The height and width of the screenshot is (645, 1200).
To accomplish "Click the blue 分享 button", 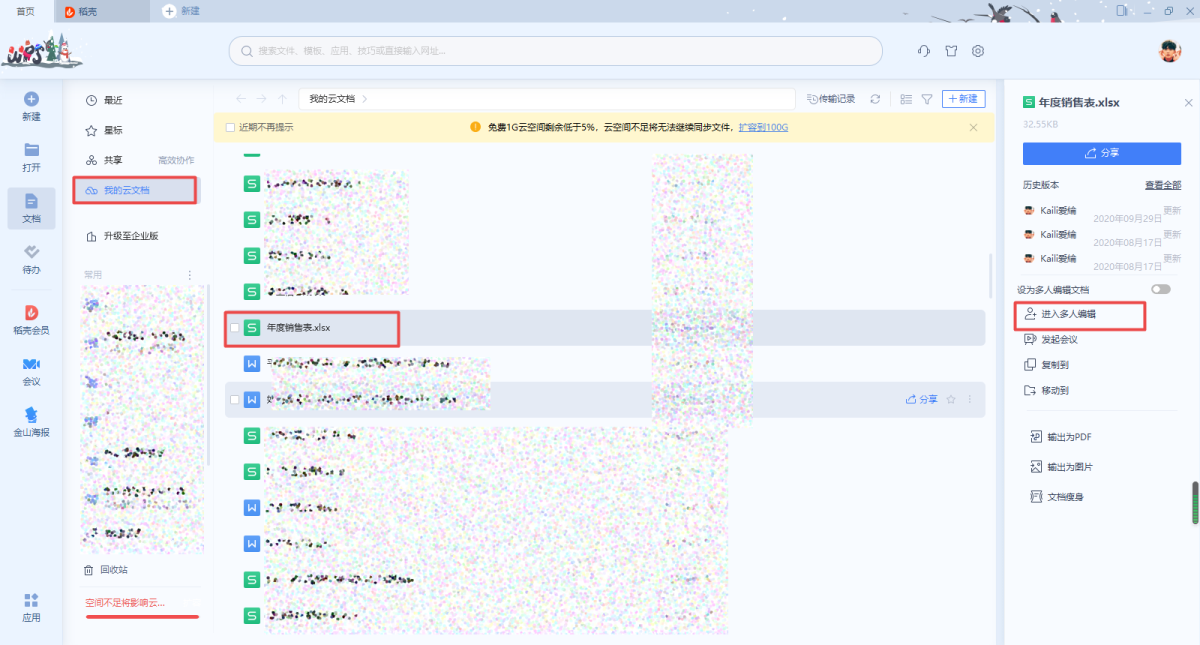I will [1102, 153].
